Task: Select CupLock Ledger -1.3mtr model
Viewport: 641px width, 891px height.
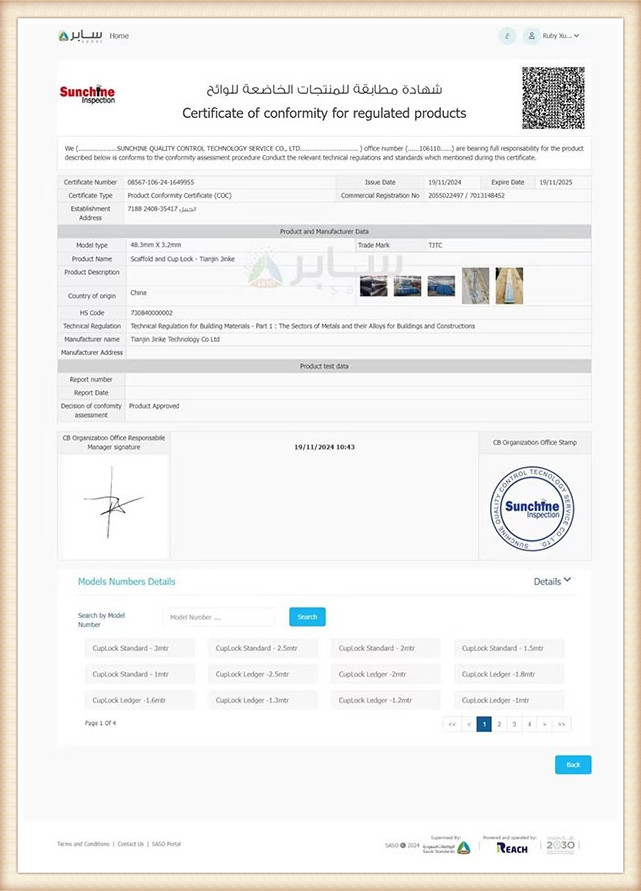Action: 263,701
